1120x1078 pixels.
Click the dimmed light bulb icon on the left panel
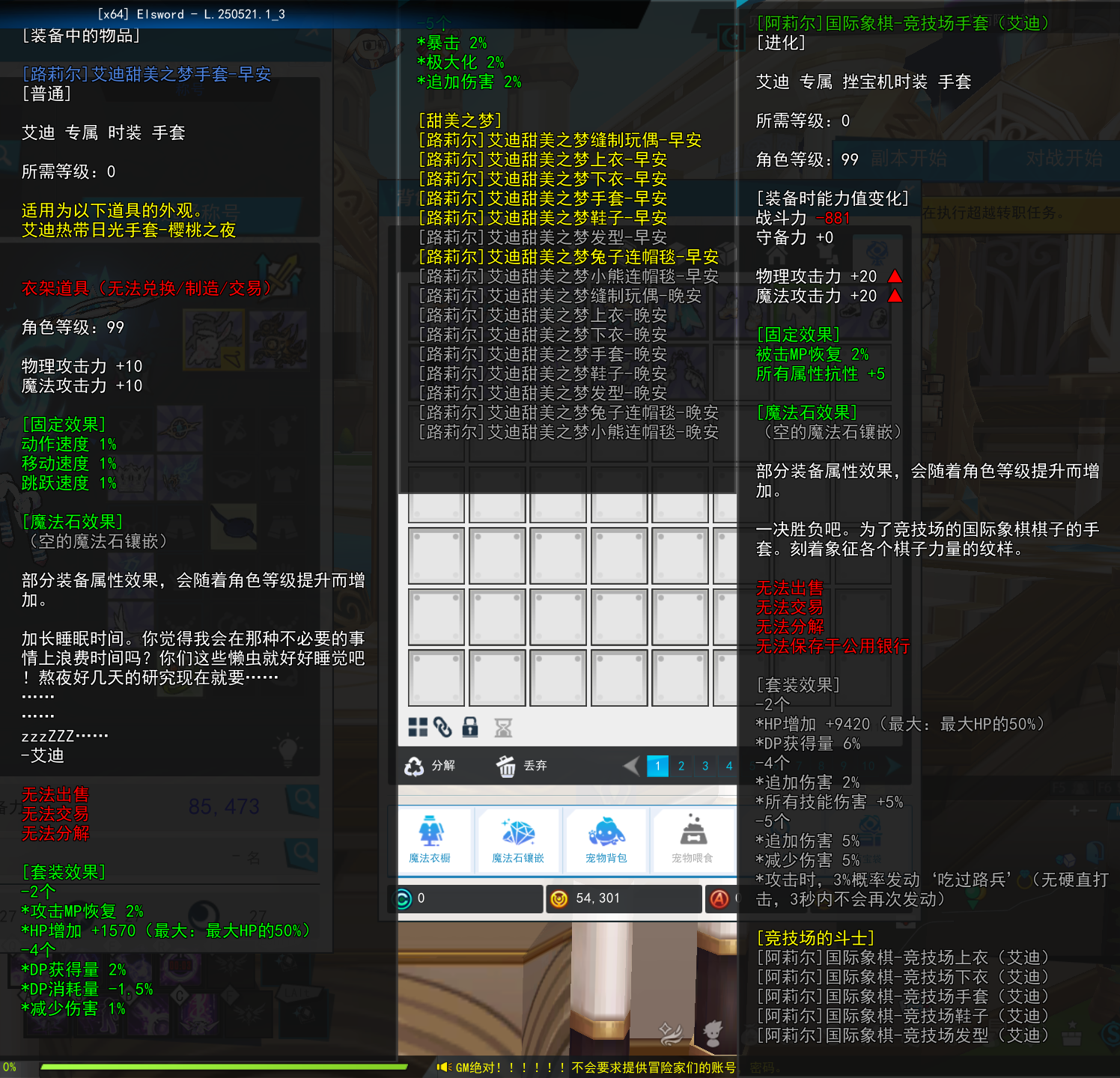point(289,750)
